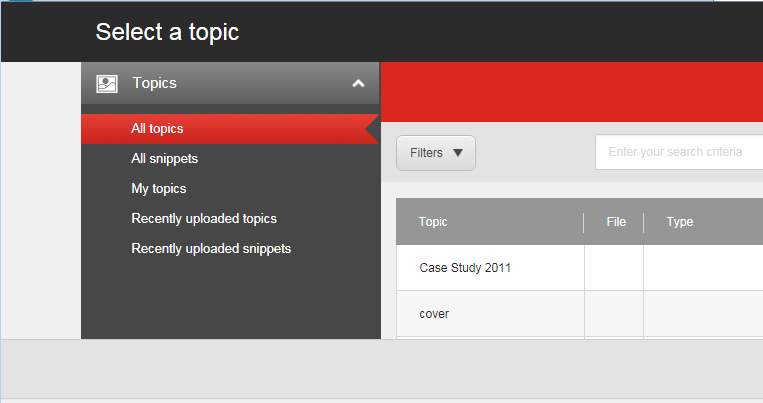
Task: Select the cover topic row
Action: [580, 314]
